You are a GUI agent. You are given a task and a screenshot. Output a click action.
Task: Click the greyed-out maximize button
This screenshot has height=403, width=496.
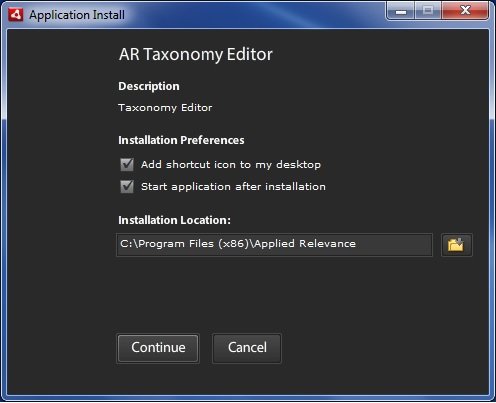428,12
